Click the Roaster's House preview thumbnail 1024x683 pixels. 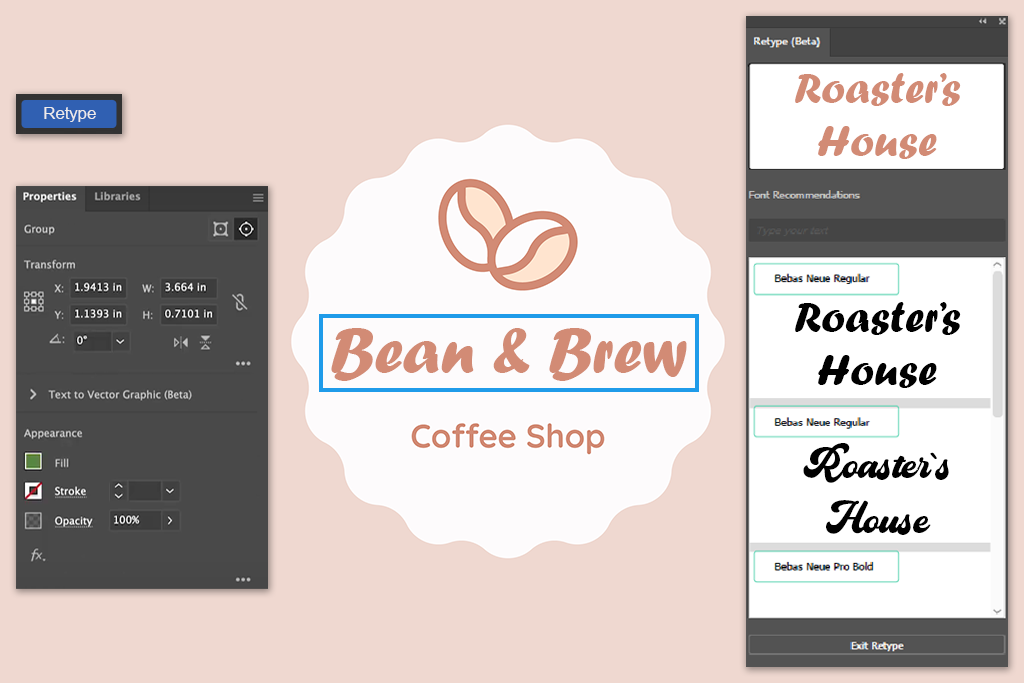tap(876, 116)
